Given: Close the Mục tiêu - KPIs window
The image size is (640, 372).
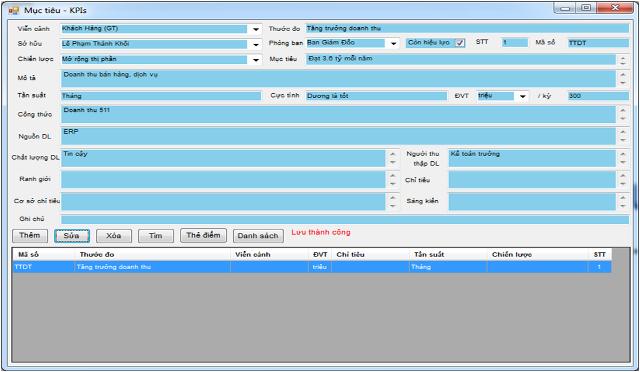Looking at the screenshot, I should point(615,8).
